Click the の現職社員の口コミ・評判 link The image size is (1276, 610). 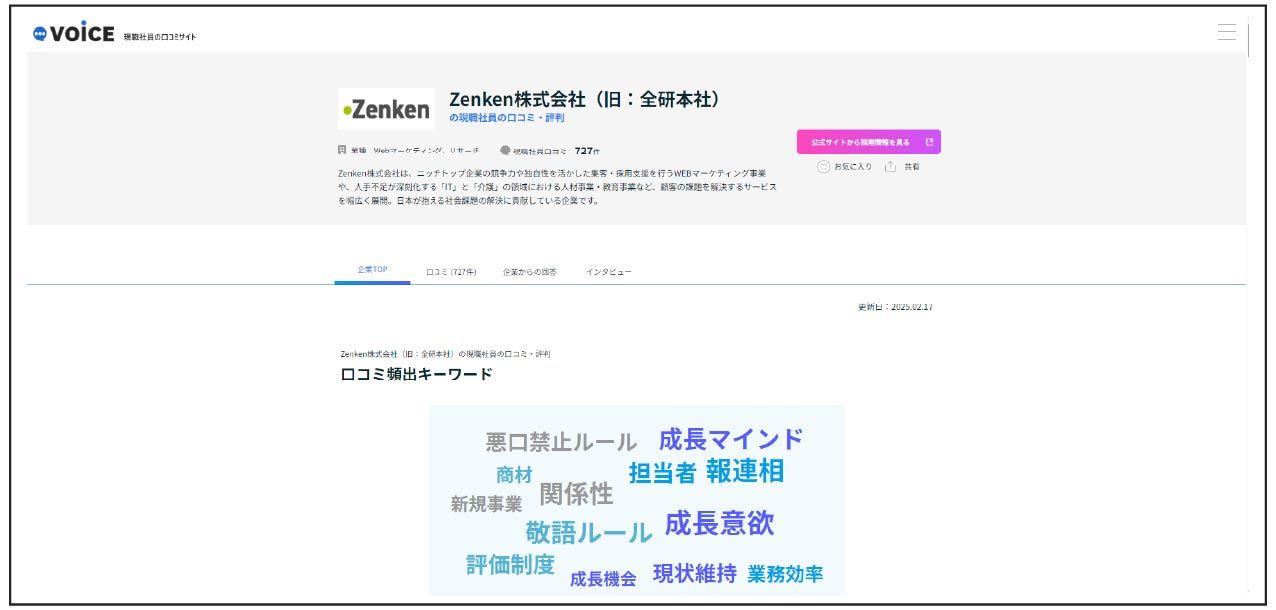507,118
